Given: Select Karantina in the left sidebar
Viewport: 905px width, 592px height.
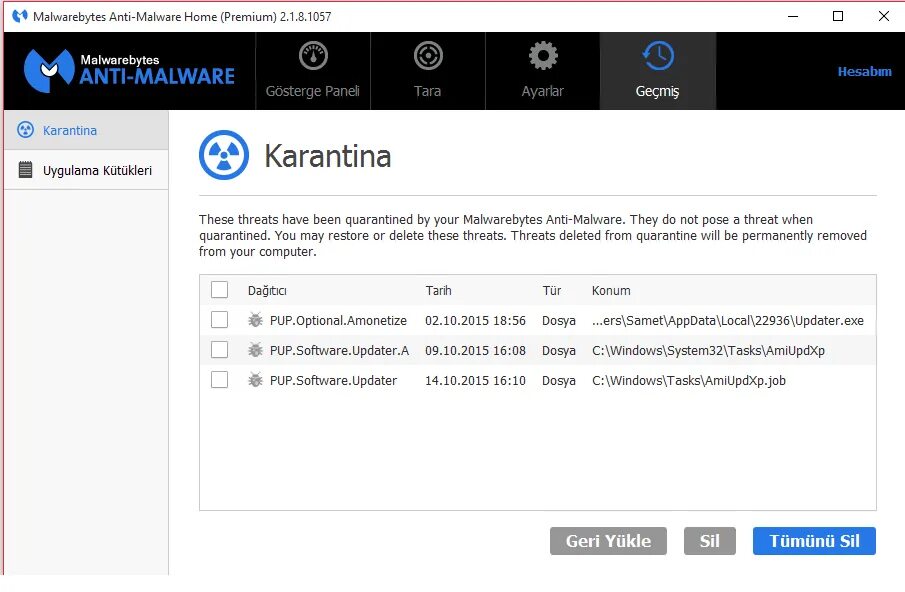Looking at the screenshot, I should (86, 130).
